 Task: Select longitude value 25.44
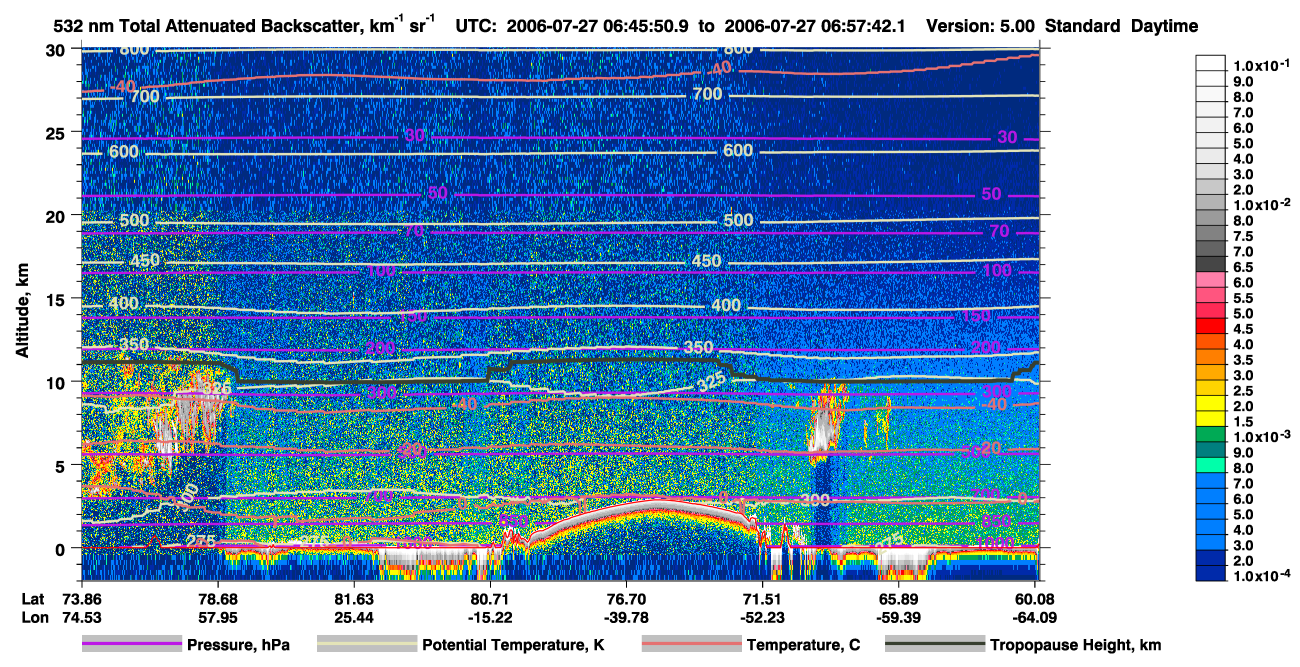[354, 616]
